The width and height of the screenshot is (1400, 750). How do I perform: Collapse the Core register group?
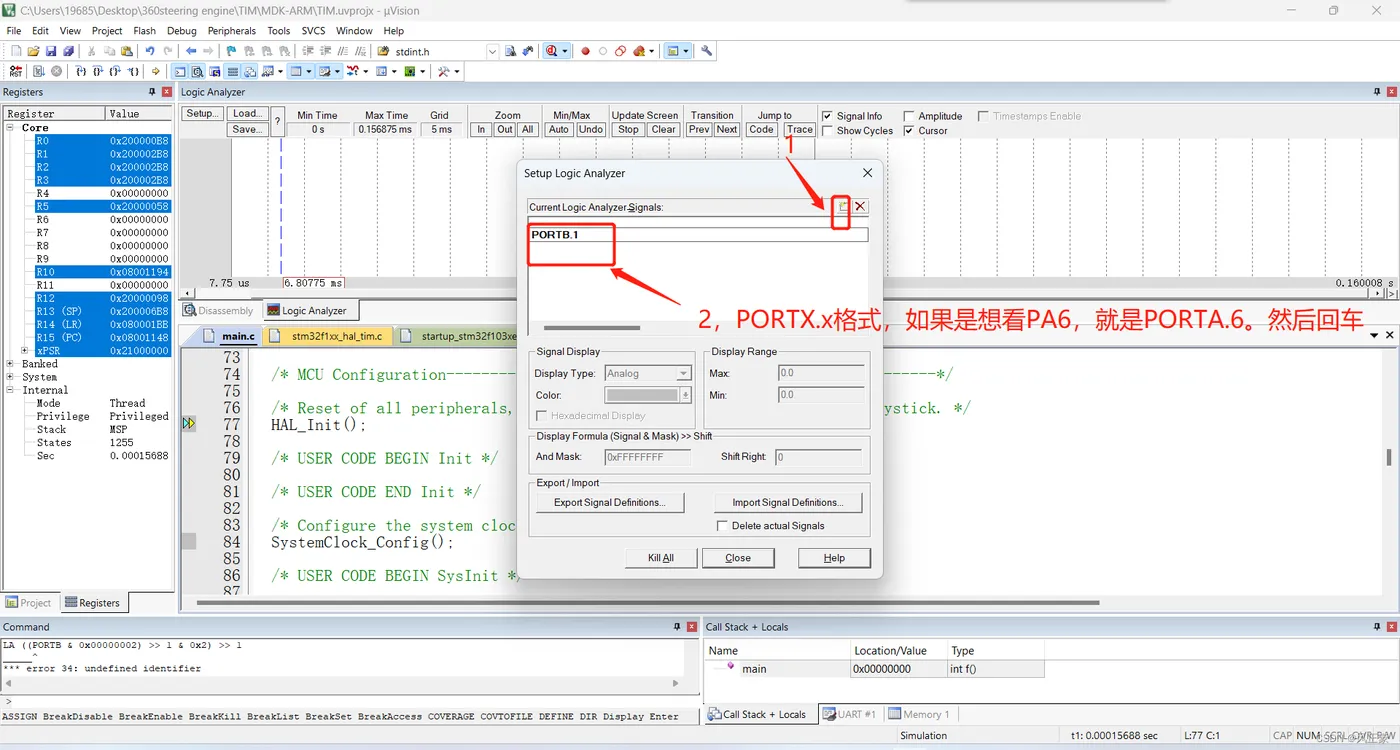coord(11,128)
